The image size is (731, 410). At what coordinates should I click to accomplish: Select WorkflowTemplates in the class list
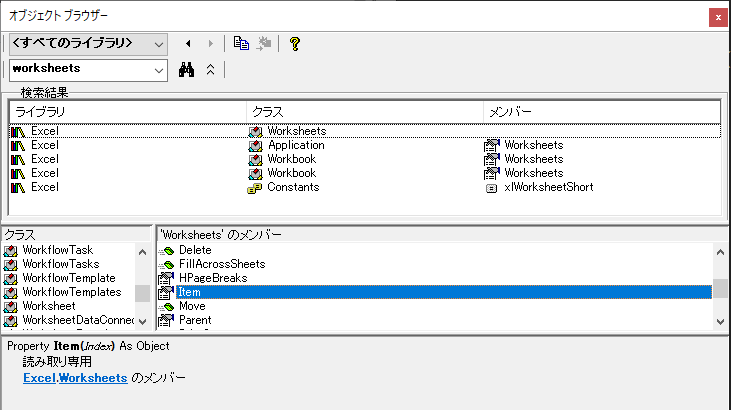72,292
